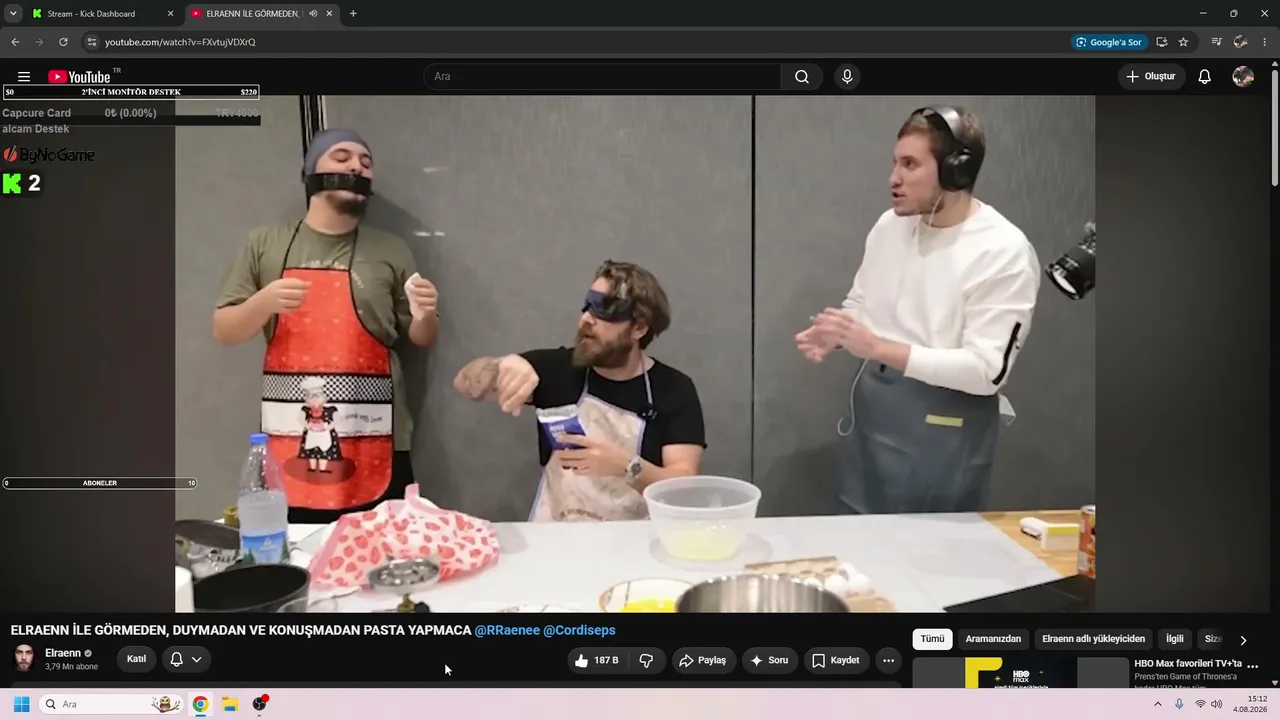
Task: Open the YouTube notifications bell
Action: (1205, 77)
